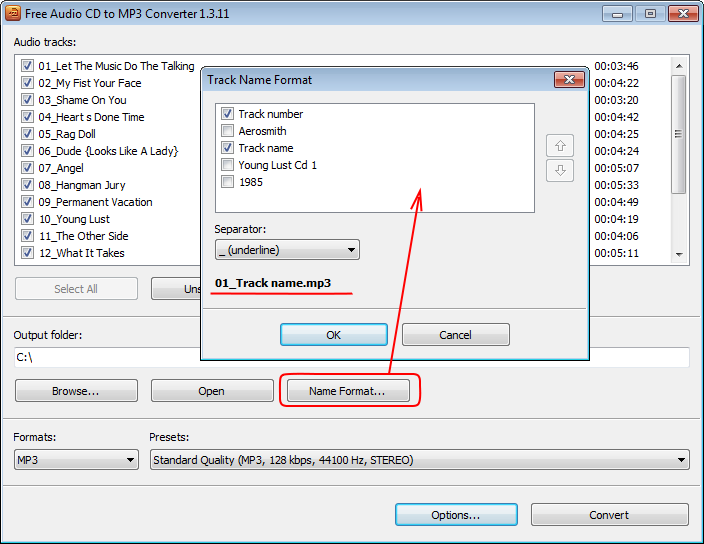Click the scroll down arrow of track list

679,254
